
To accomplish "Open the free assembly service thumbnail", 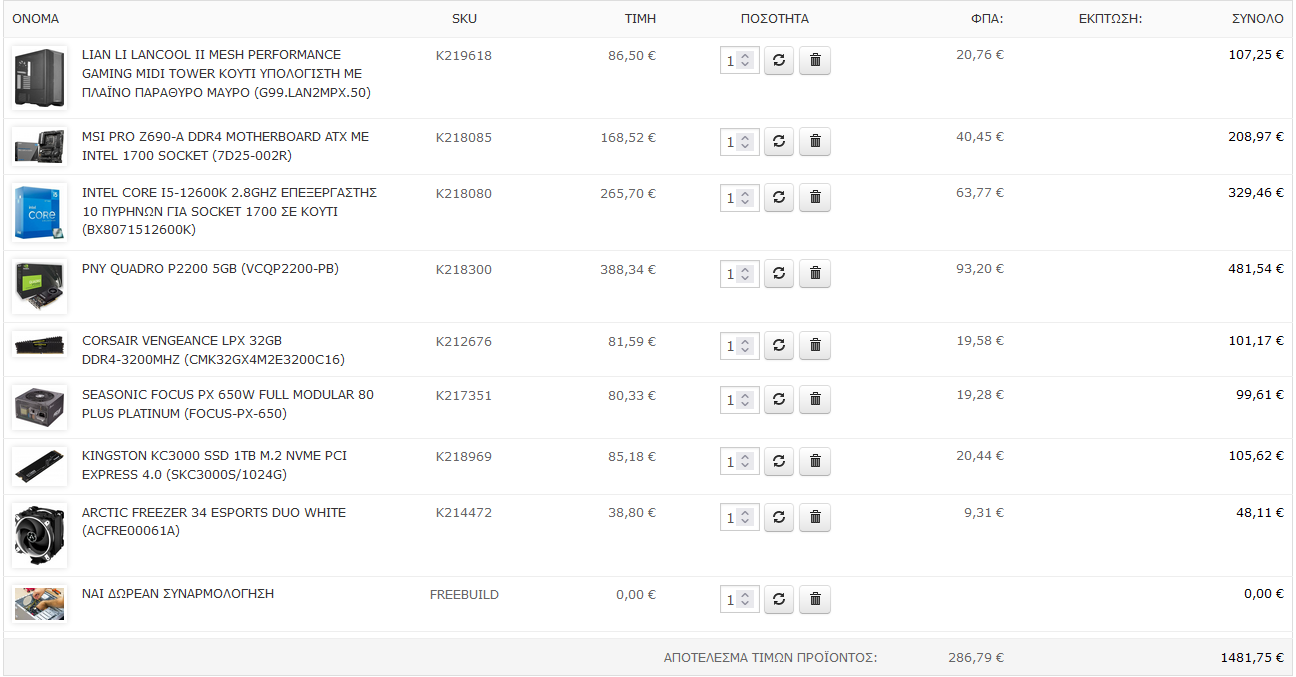I will pos(40,604).
